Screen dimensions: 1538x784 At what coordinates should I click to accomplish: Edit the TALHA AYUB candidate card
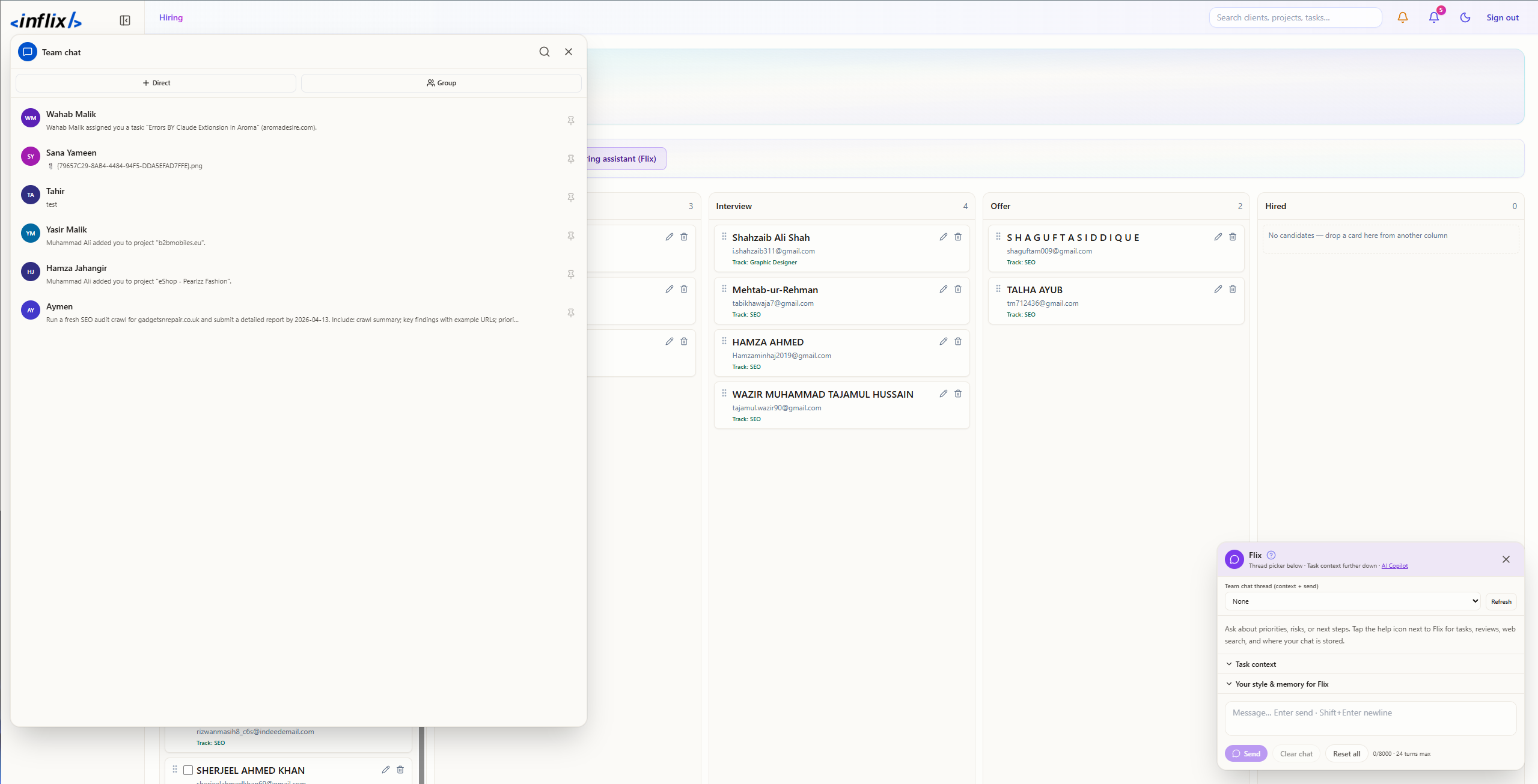(1218, 289)
